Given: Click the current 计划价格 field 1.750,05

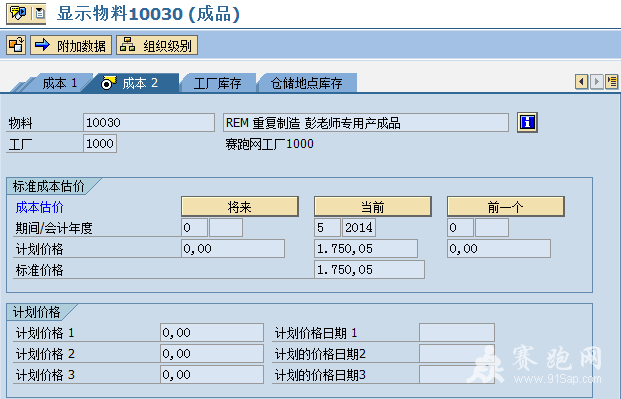Looking at the screenshot, I should [366, 248].
